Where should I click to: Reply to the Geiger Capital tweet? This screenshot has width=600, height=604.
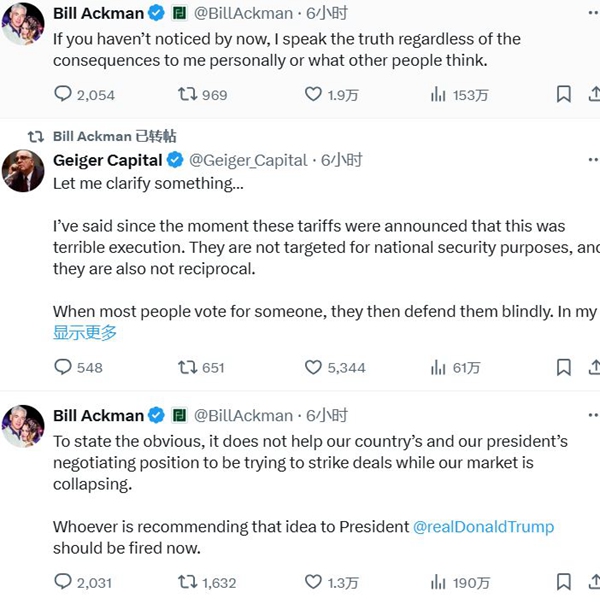[63, 367]
